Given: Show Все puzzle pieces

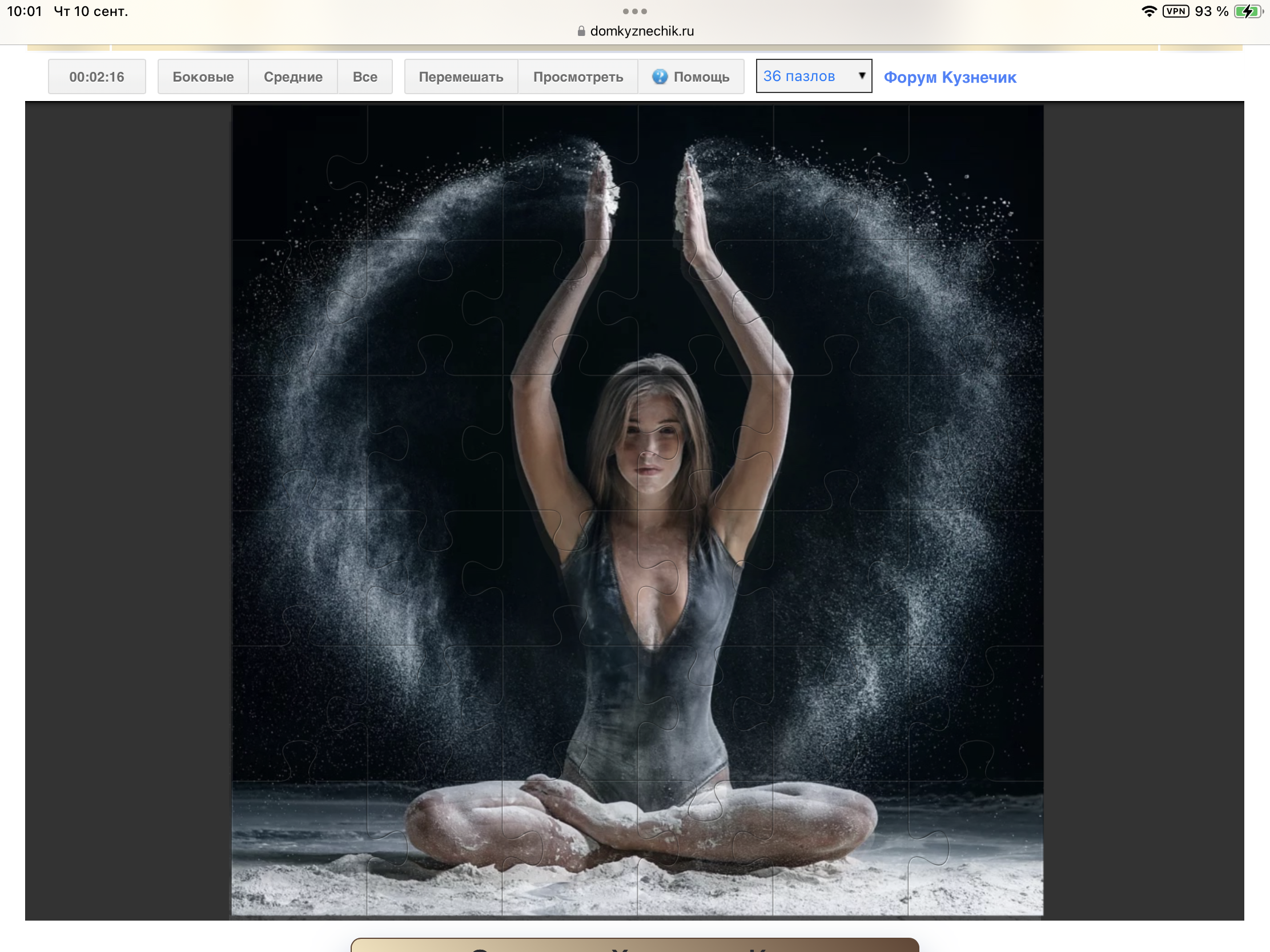Looking at the screenshot, I should (364, 76).
